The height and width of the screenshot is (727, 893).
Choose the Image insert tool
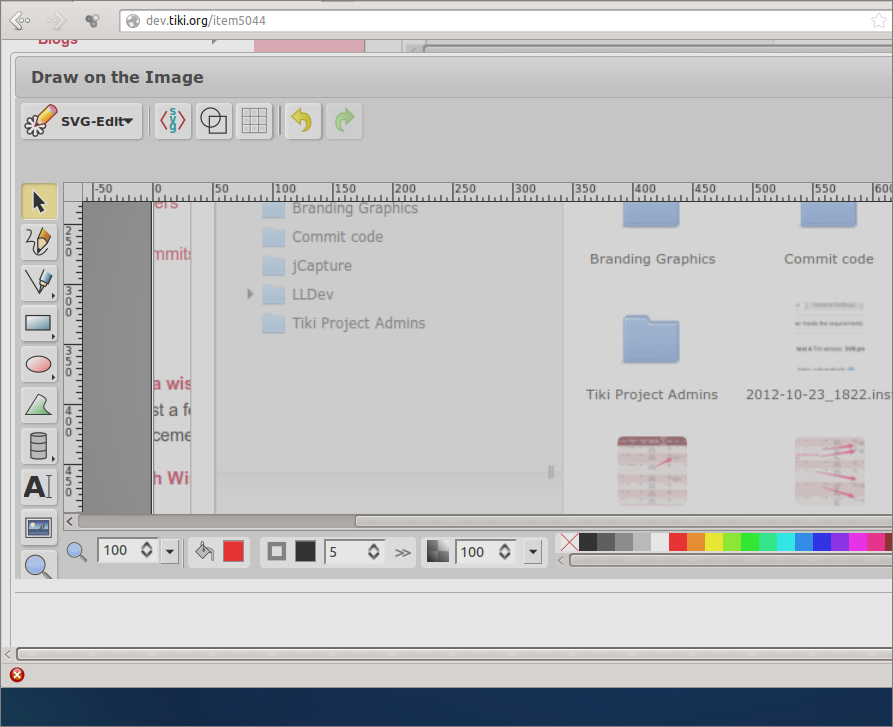pyautogui.click(x=39, y=528)
